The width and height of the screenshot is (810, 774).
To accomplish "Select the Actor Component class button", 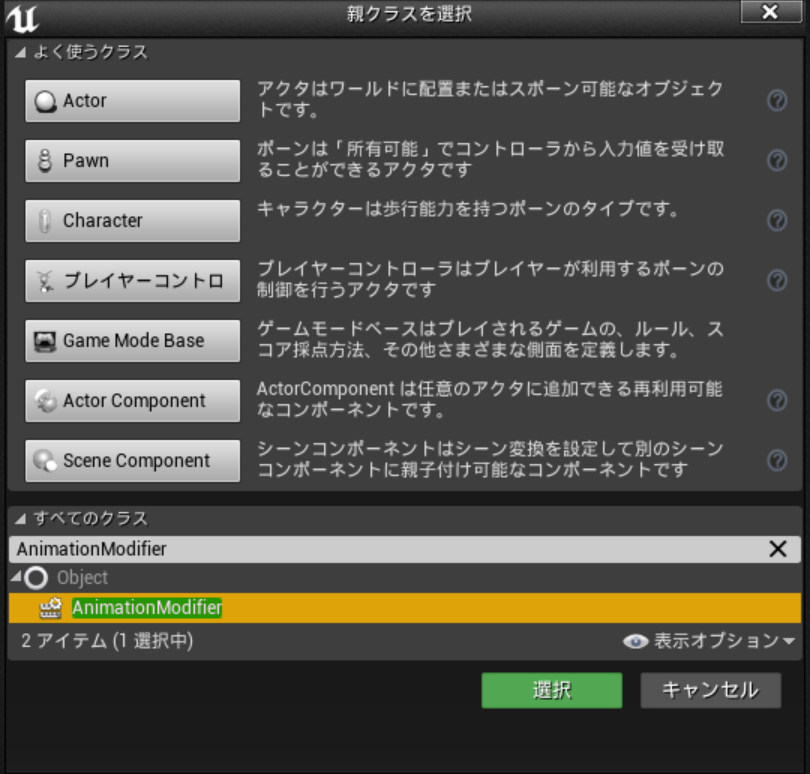I will (x=133, y=400).
